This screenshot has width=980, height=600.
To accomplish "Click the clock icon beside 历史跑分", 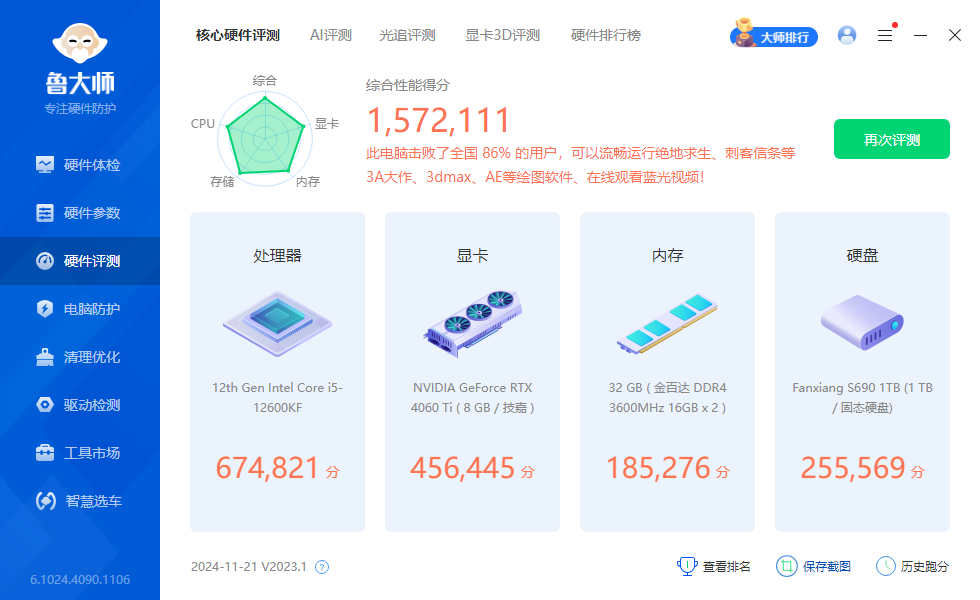I will pos(885,565).
